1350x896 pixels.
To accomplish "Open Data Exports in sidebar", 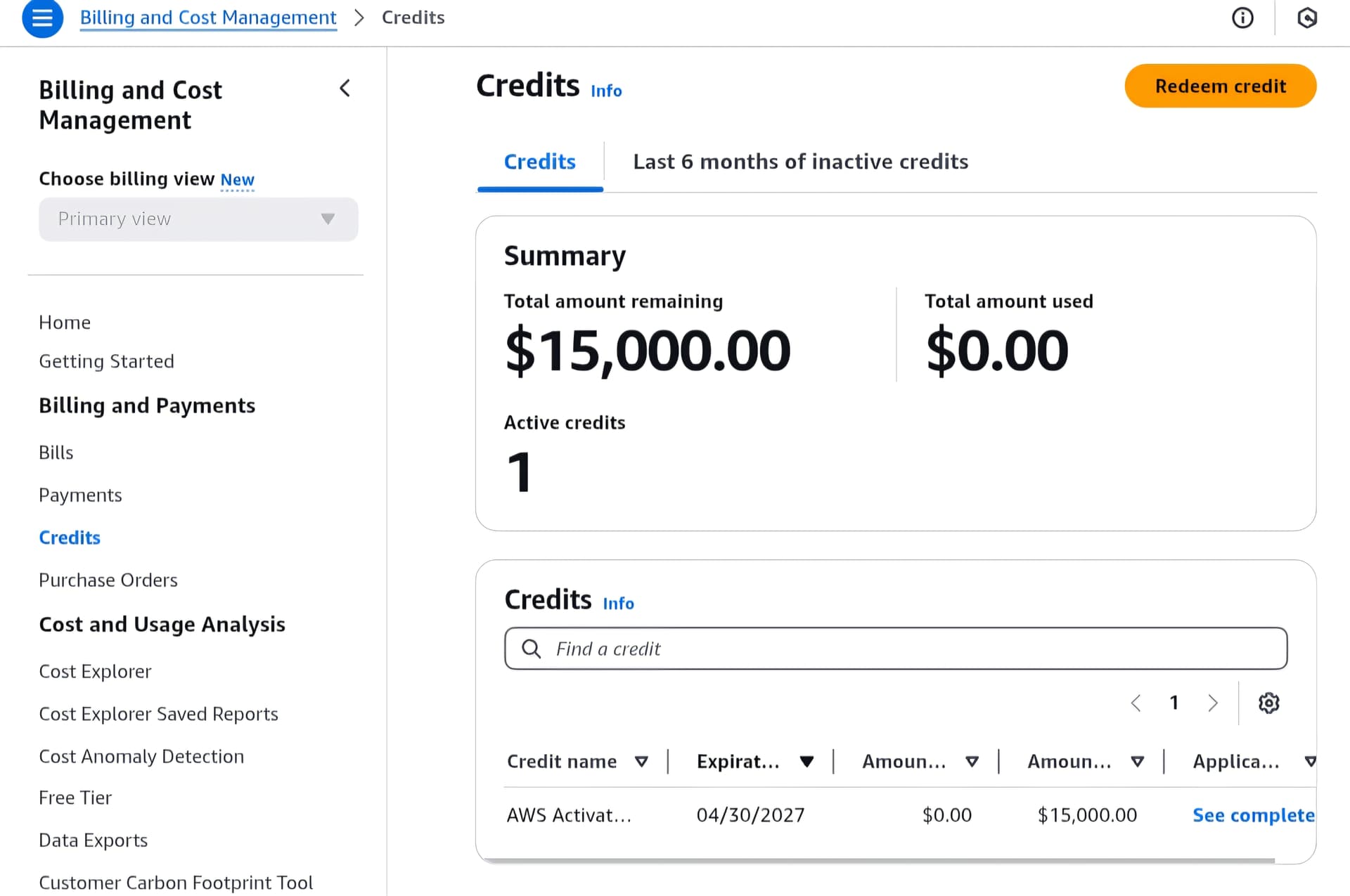I will (93, 840).
